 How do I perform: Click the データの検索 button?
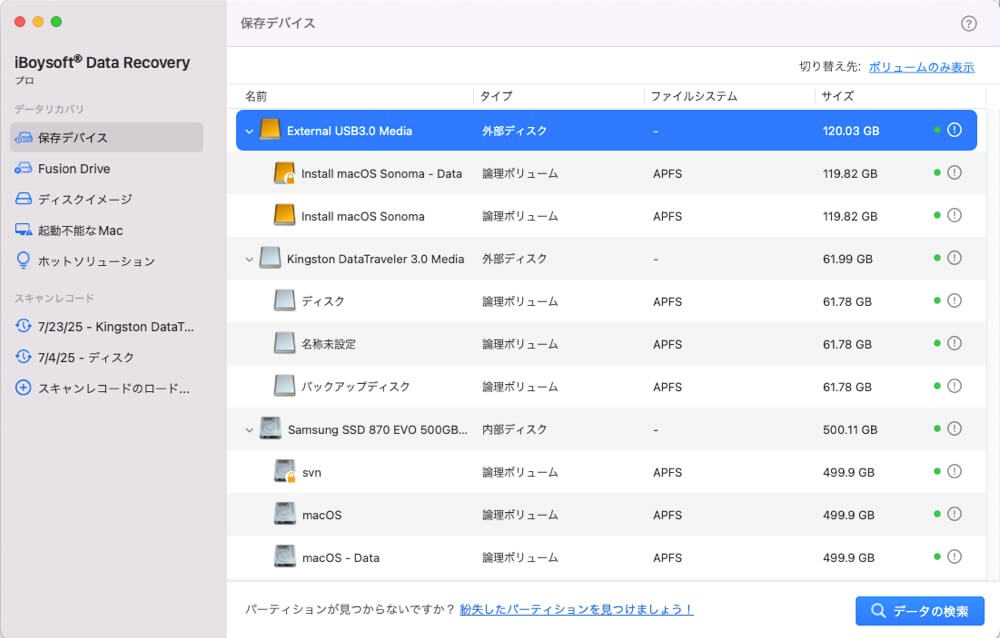coord(920,611)
